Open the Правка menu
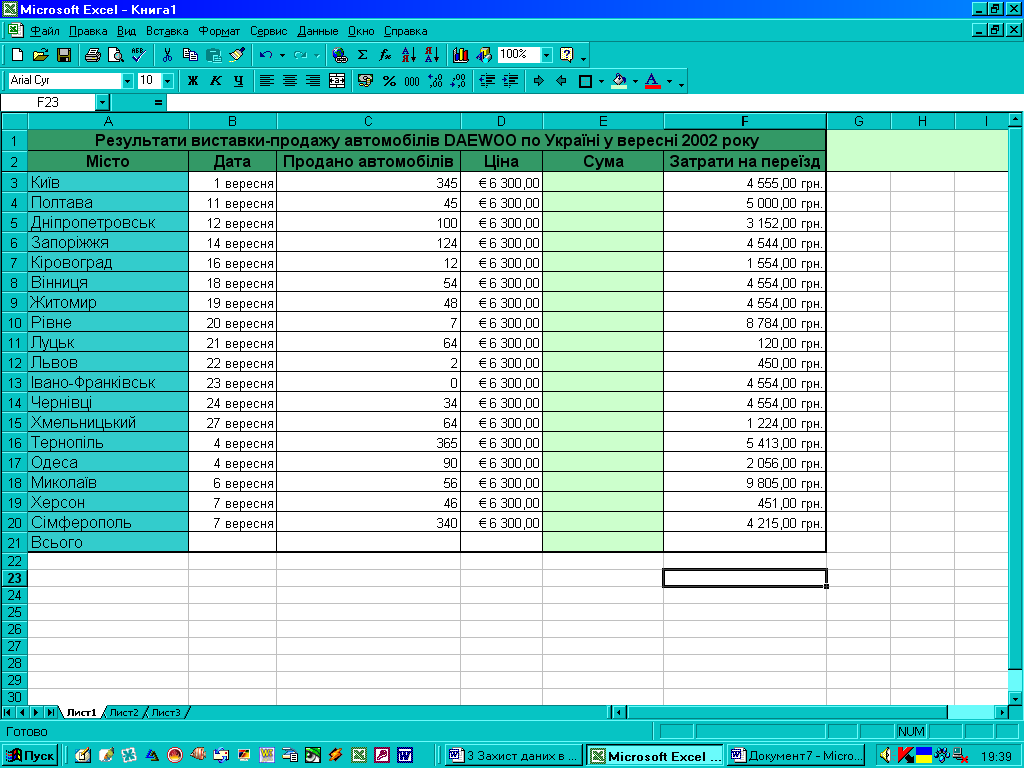Screen dimensions: 1024x768 (x=88, y=31)
